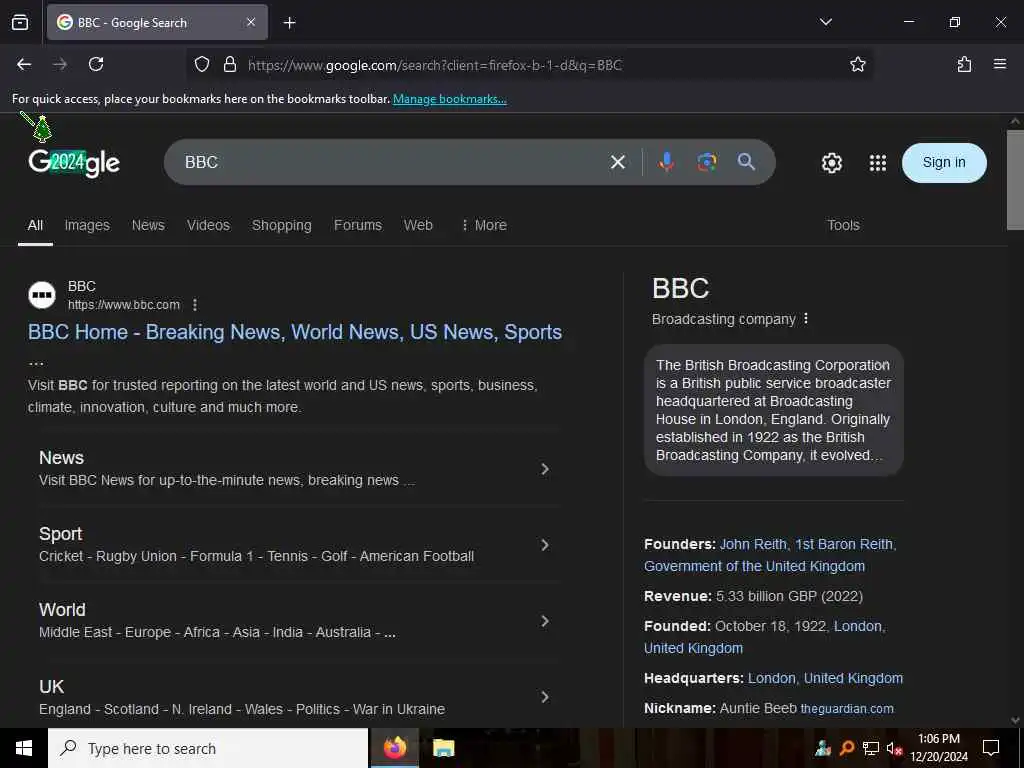The height and width of the screenshot is (768, 1024).
Task: Open the search Tools options
Action: tap(843, 225)
